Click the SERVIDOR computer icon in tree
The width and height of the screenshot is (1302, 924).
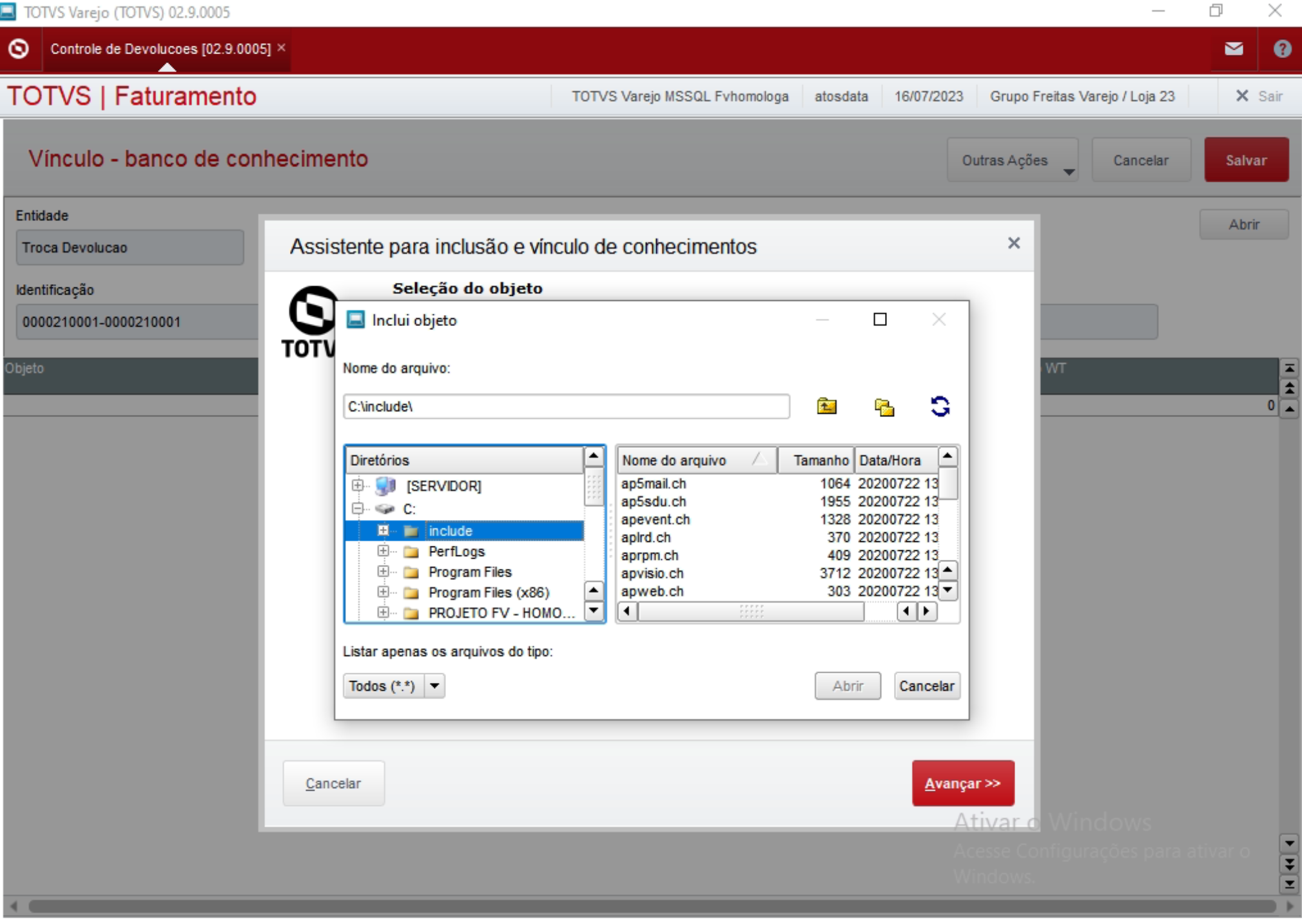pyautogui.click(x=385, y=485)
